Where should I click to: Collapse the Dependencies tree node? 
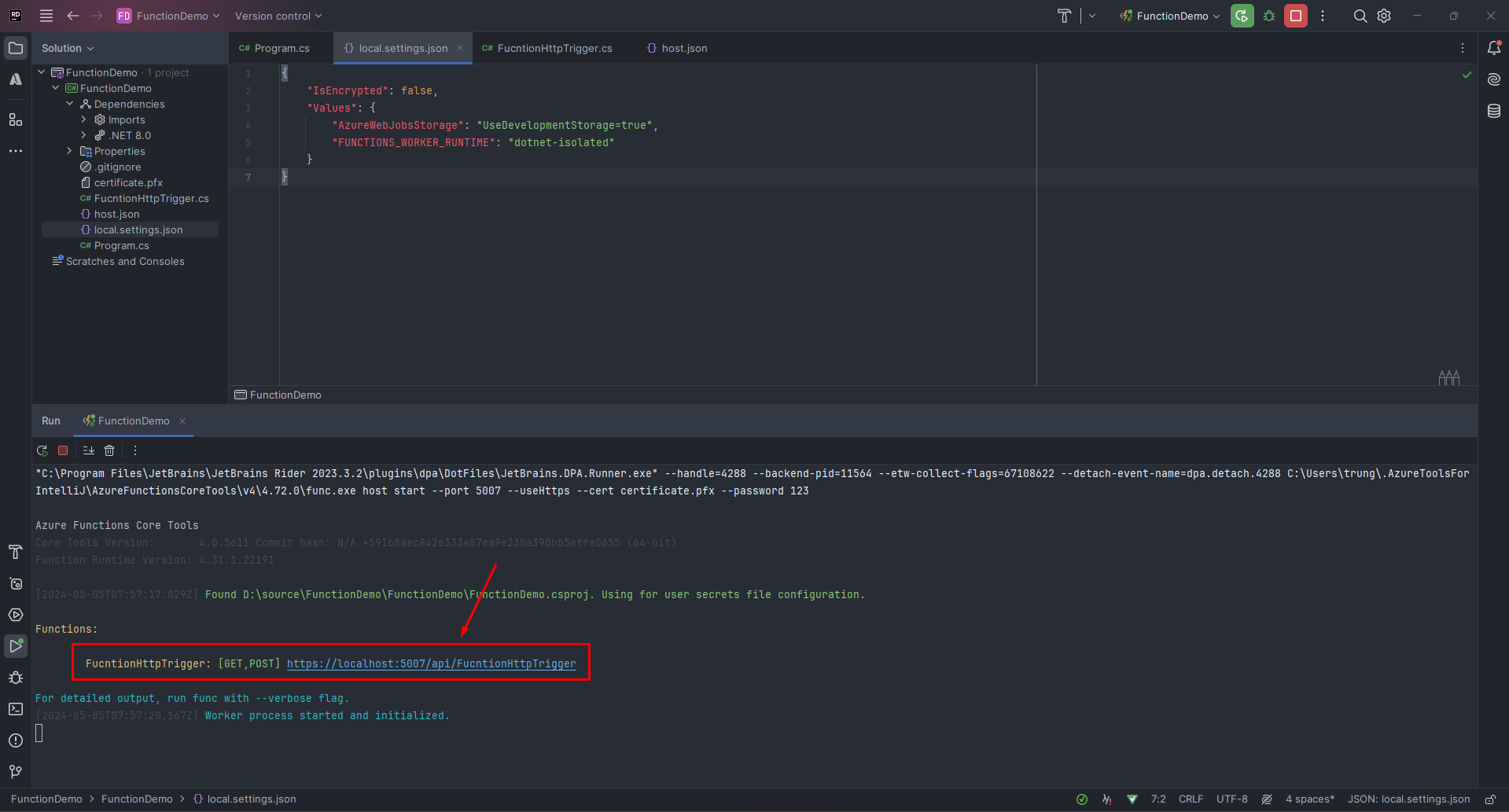click(69, 104)
